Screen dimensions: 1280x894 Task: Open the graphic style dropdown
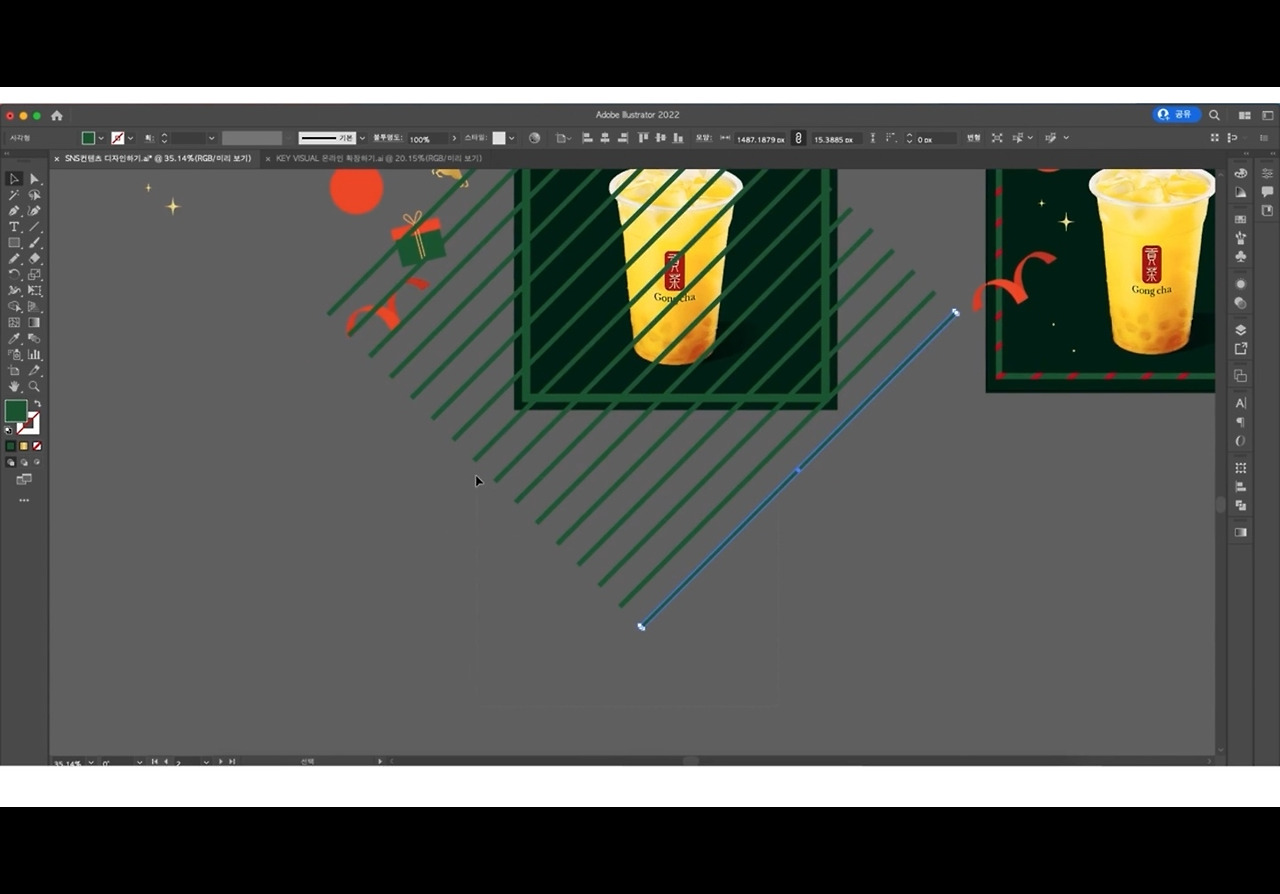[512, 138]
